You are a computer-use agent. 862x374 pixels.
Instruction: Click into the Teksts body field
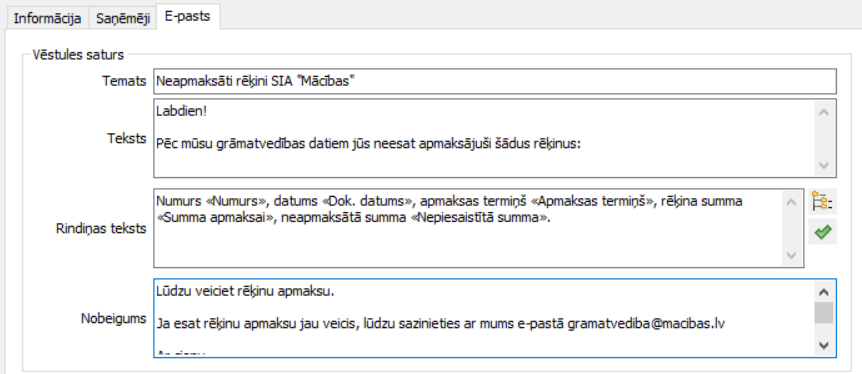point(495,138)
